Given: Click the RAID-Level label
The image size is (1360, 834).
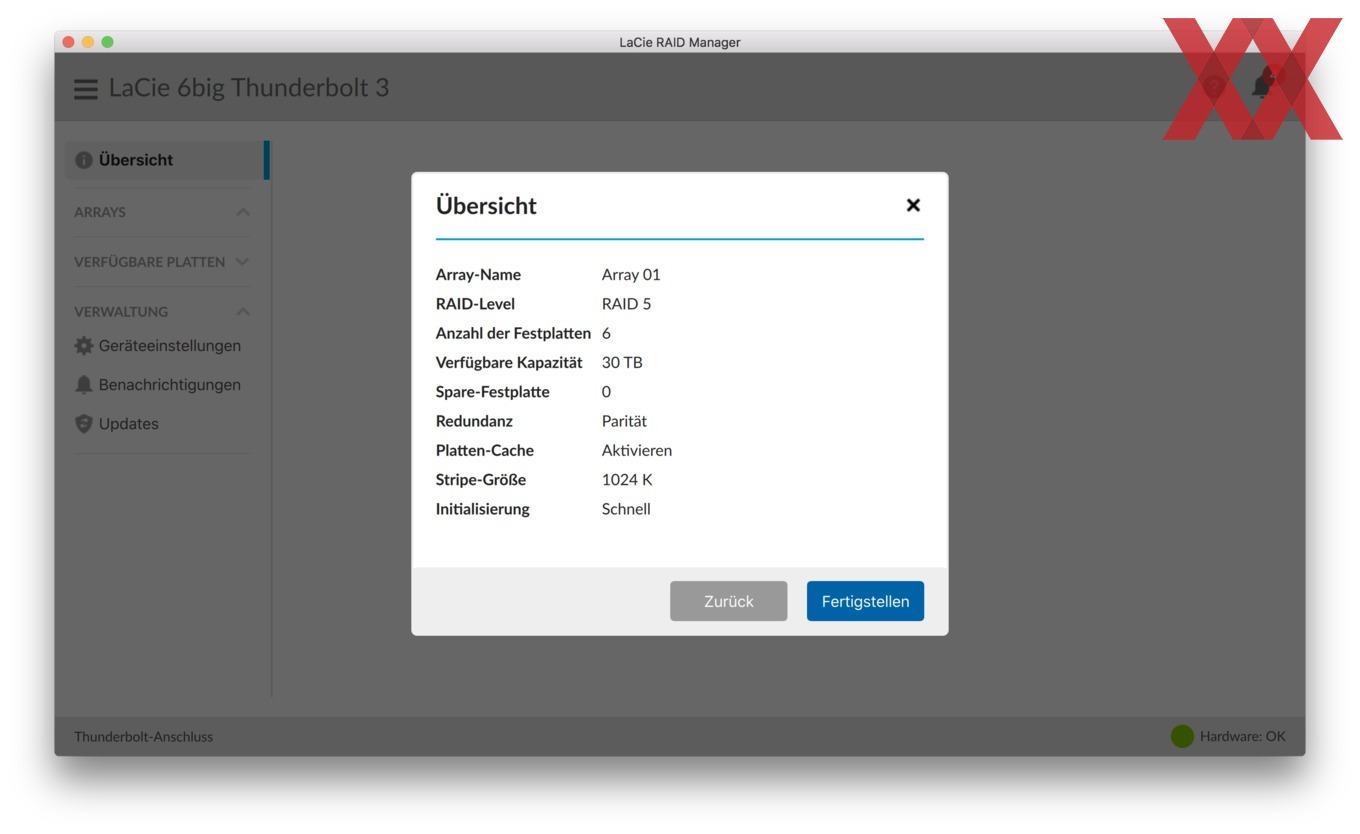Looking at the screenshot, I should pyautogui.click(x=475, y=304).
